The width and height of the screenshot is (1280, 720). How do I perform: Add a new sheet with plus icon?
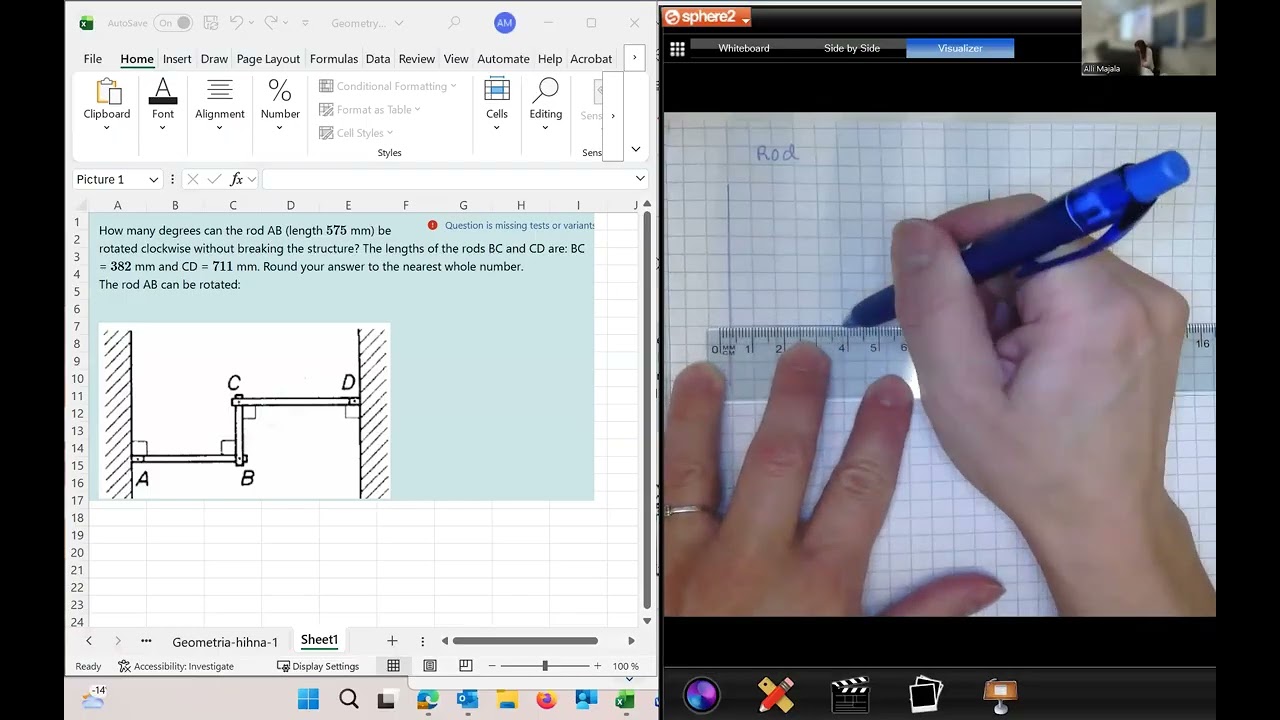[x=392, y=641]
